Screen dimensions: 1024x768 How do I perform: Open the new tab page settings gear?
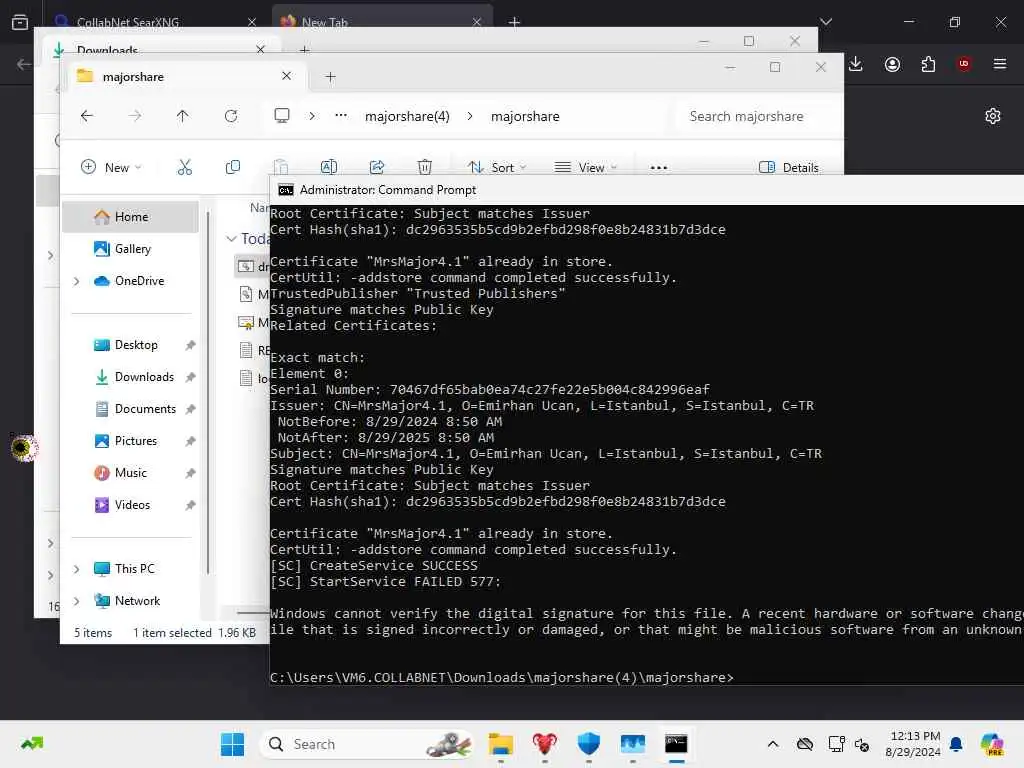click(993, 116)
